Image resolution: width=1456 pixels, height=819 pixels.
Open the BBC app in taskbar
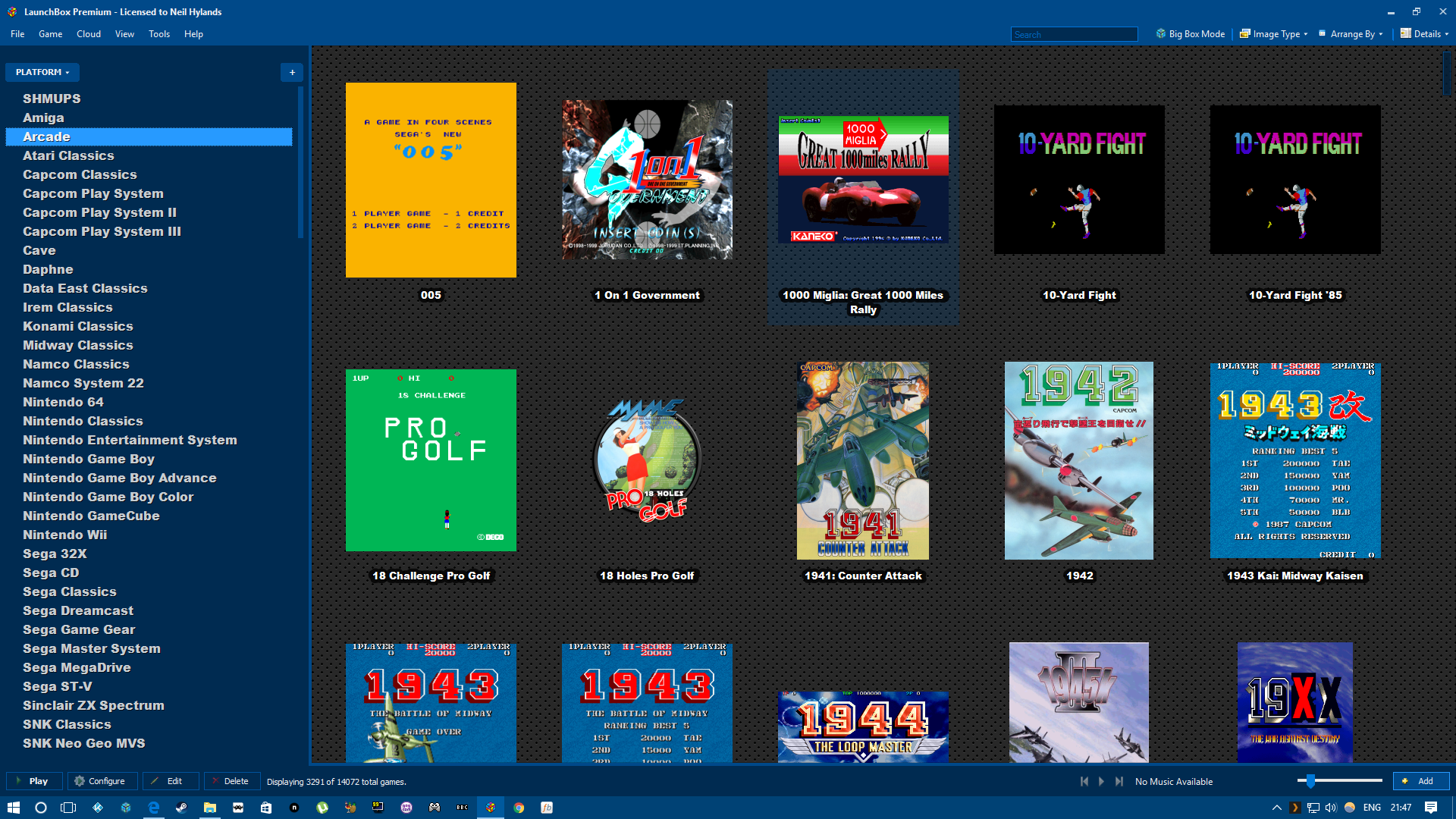(463, 808)
